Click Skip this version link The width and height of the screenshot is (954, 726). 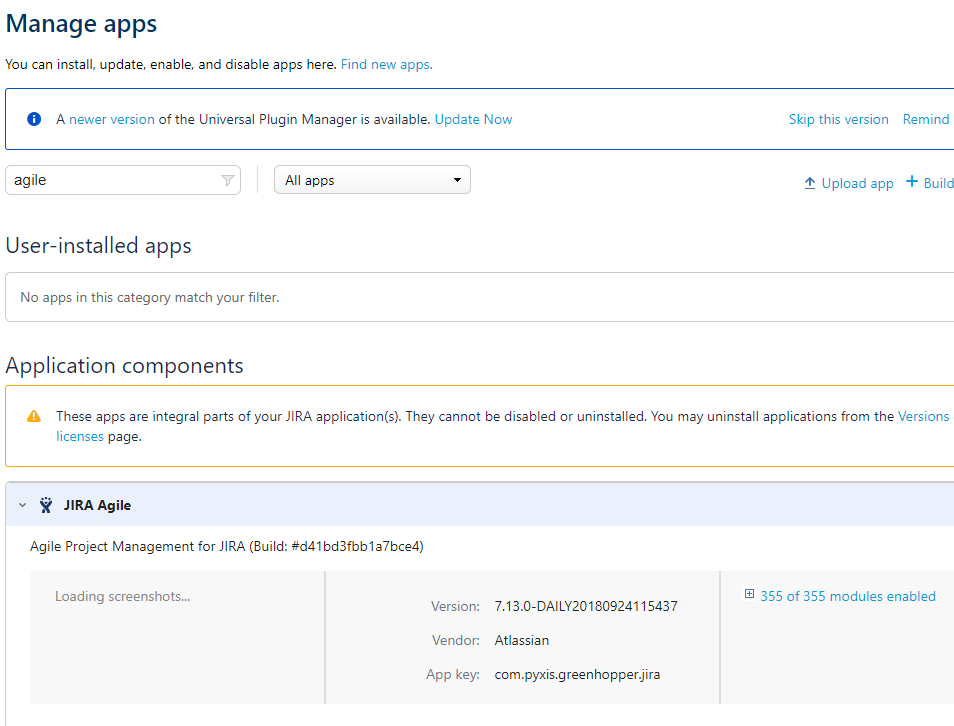838,119
